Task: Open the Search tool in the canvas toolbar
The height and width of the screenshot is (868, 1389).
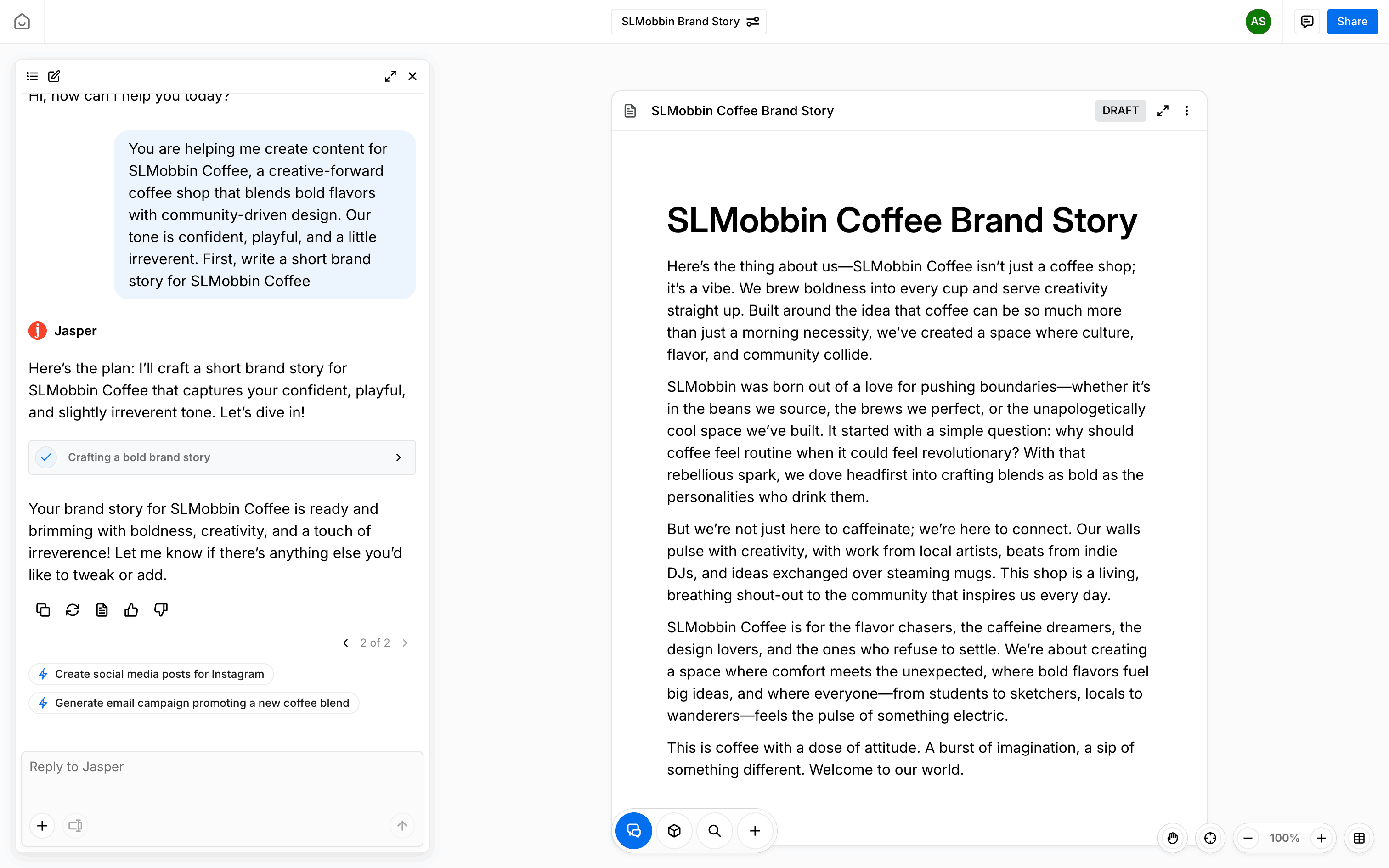Action: click(714, 830)
